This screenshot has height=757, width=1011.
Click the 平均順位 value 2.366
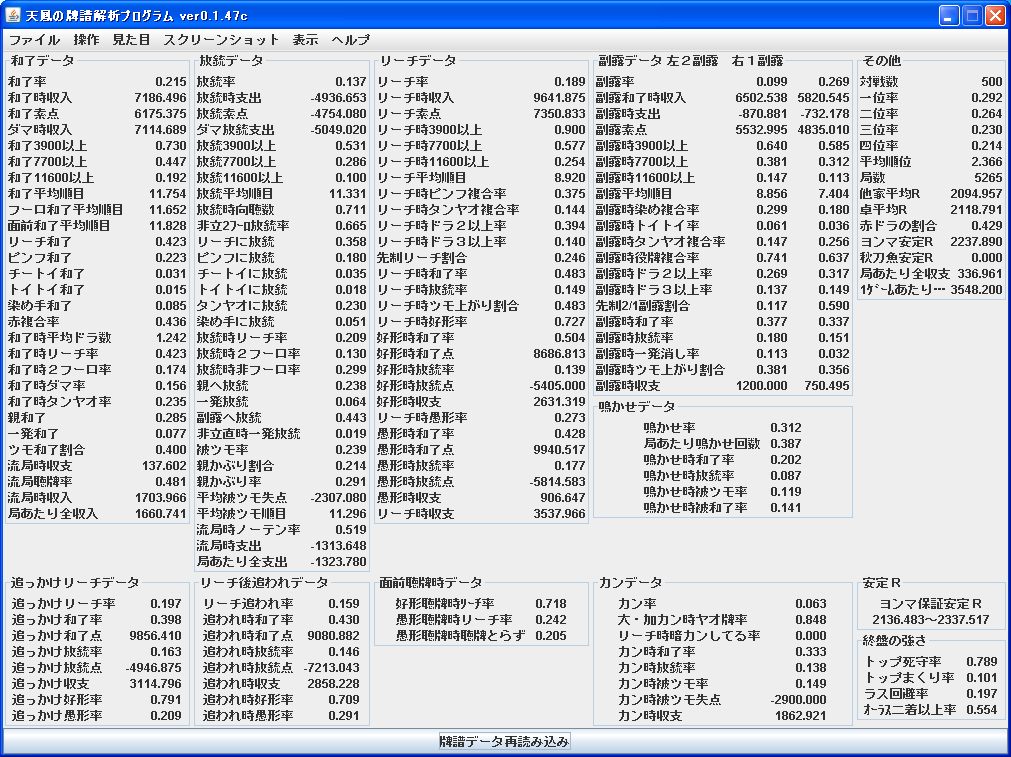pyautogui.click(x=986, y=162)
